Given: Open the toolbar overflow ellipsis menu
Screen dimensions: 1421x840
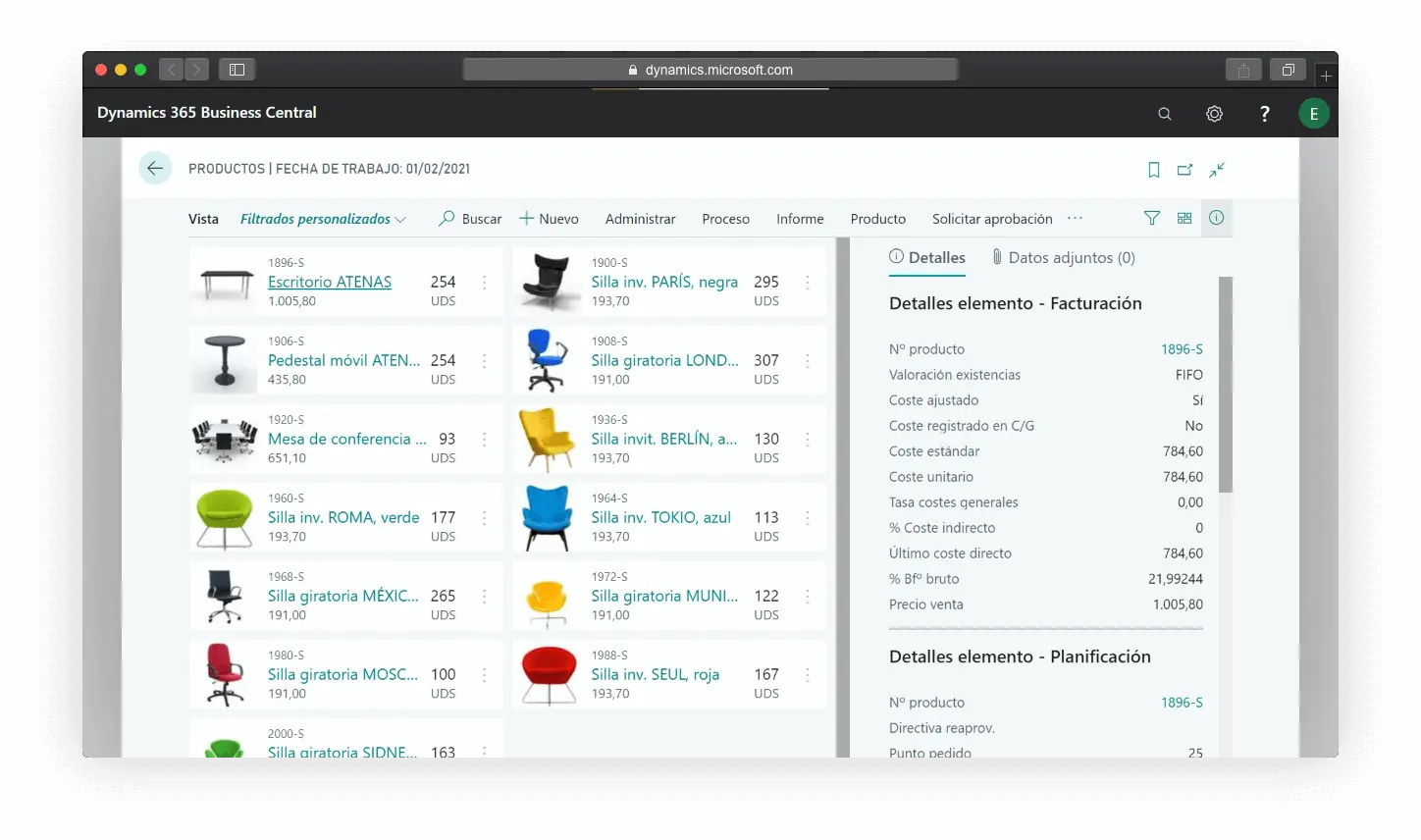Looking at the screenshot, I should (1075, 218).
